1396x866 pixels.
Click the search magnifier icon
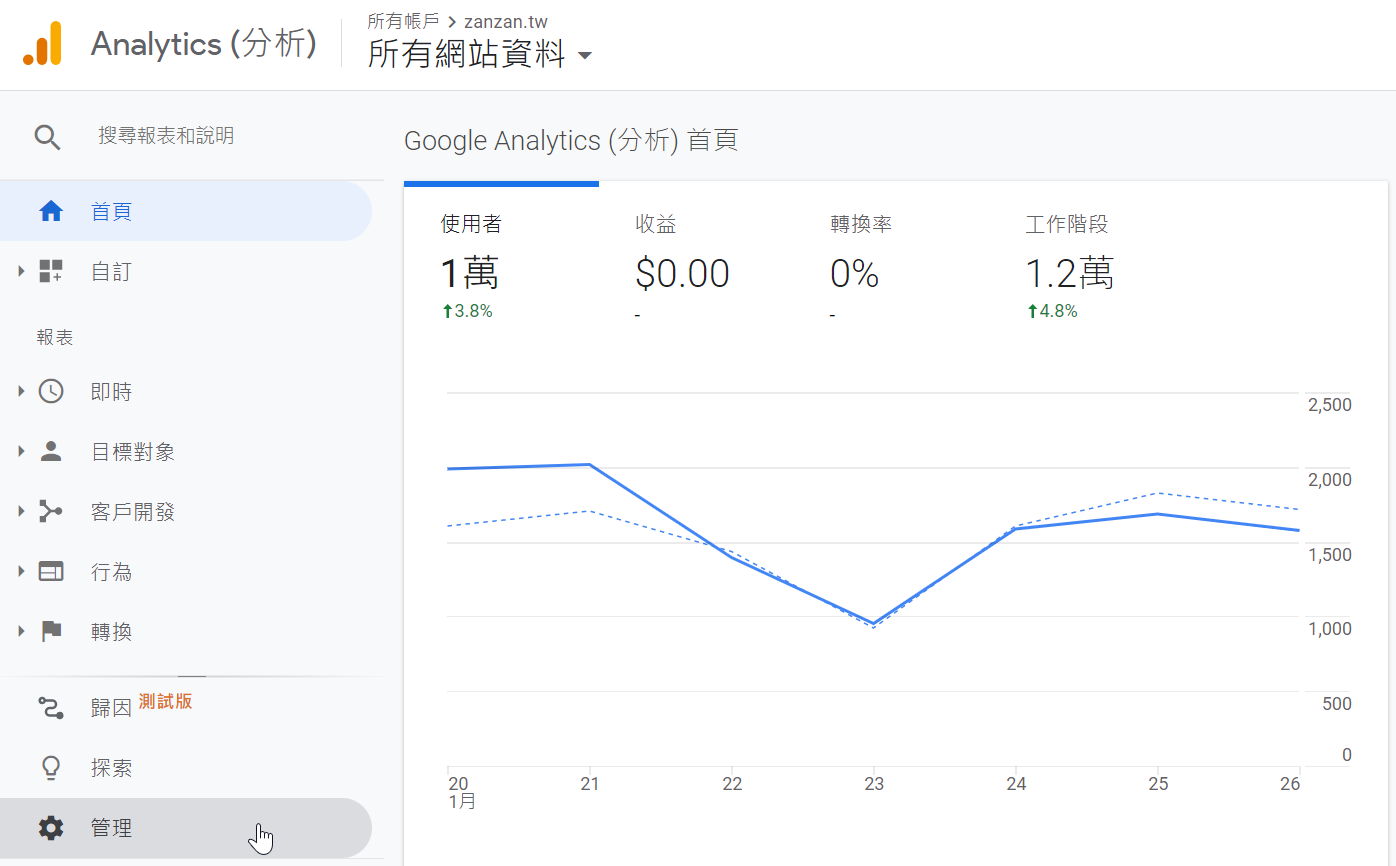(48, 137)
